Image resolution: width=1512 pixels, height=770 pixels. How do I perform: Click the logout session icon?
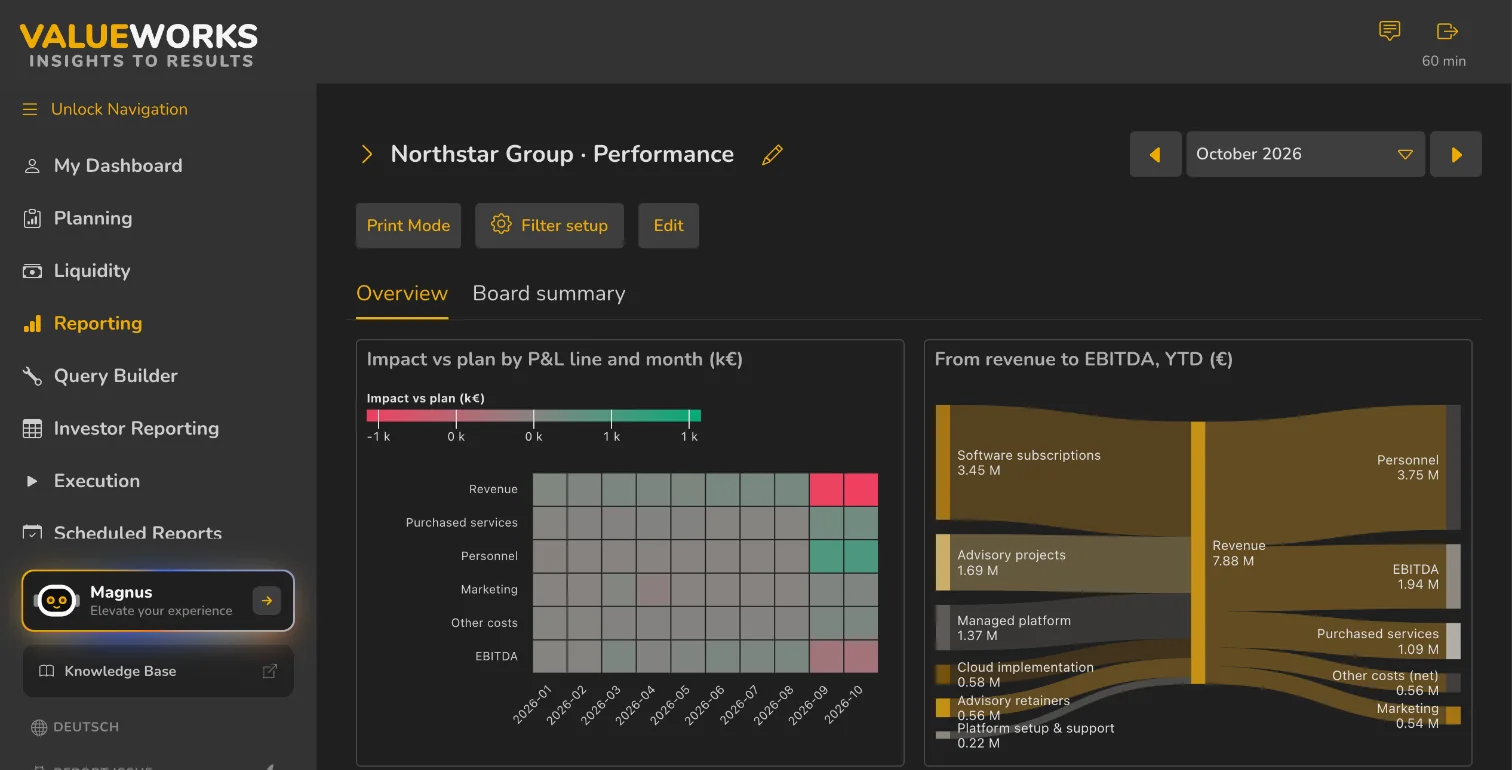click(1447, 31)
